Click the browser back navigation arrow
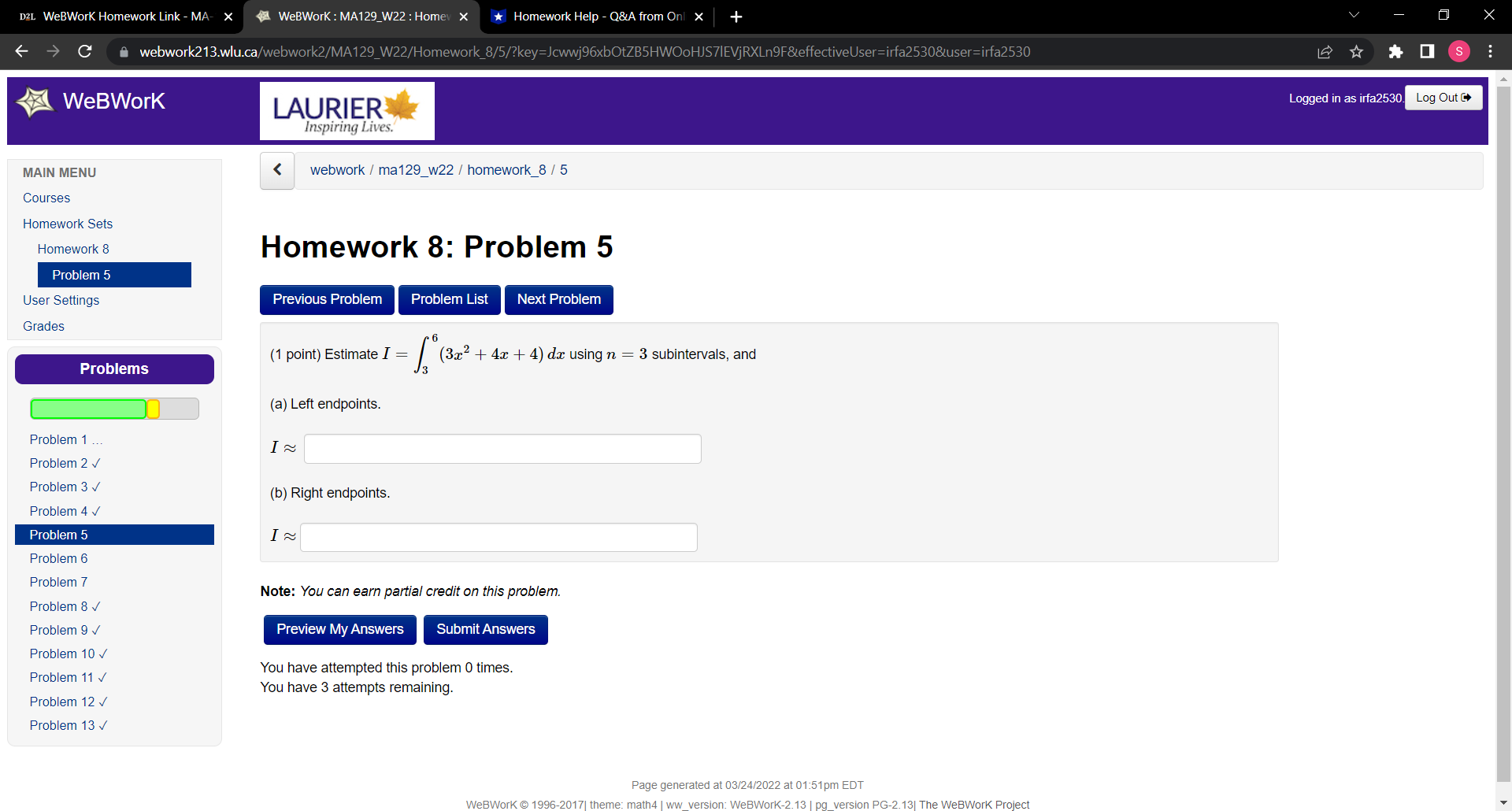1512x811 pixels. coord(20,51)
